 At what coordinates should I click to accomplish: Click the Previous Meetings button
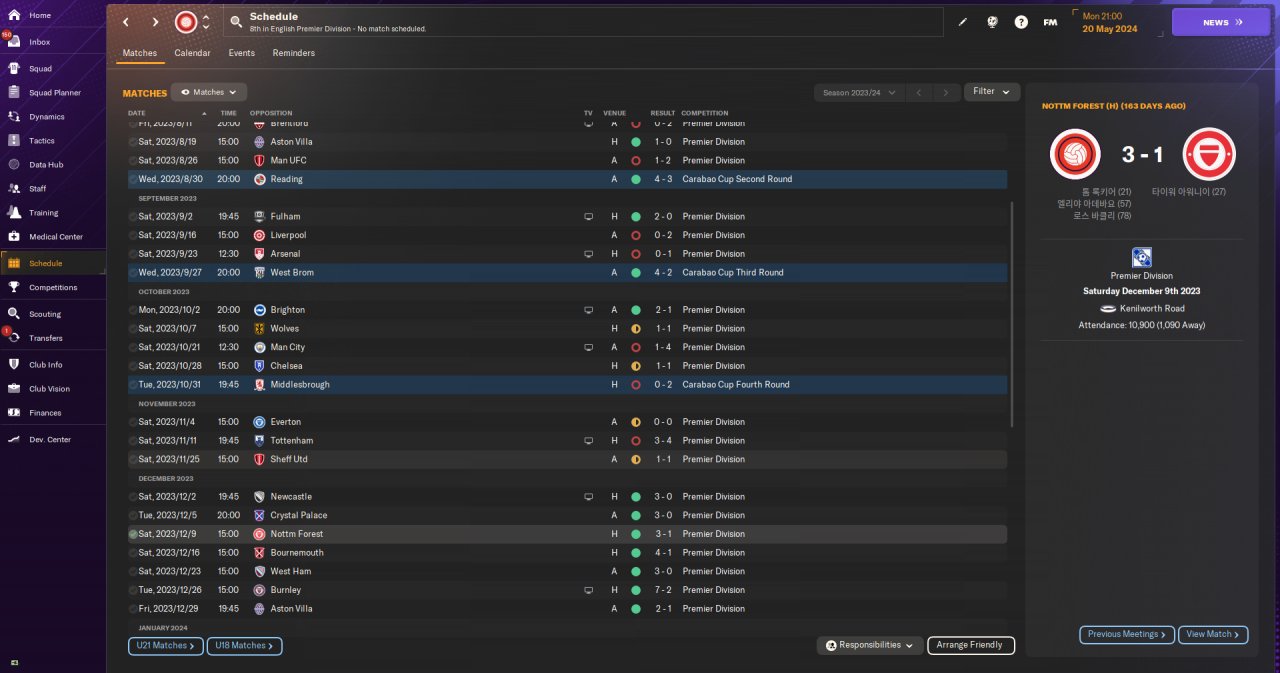click(x=1127, y=634)
